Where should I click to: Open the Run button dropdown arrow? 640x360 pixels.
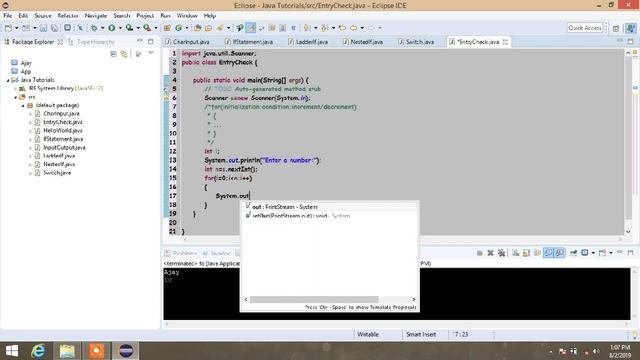point(120,28)
